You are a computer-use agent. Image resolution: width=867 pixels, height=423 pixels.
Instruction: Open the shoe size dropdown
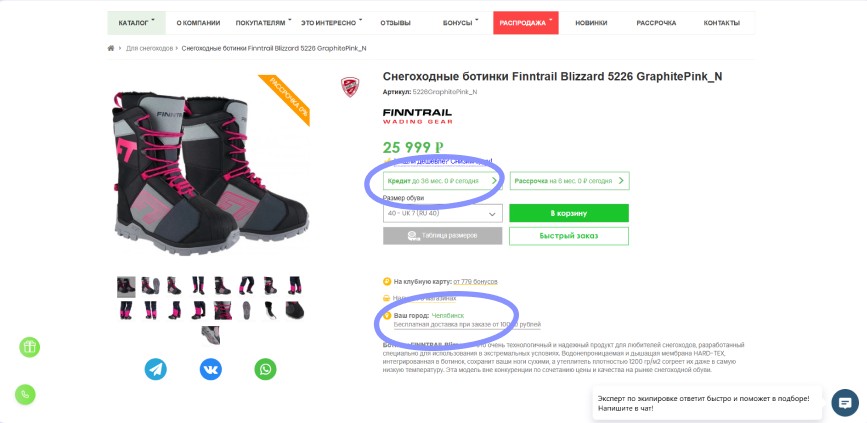pyautogui.click(x=442, y=213)
